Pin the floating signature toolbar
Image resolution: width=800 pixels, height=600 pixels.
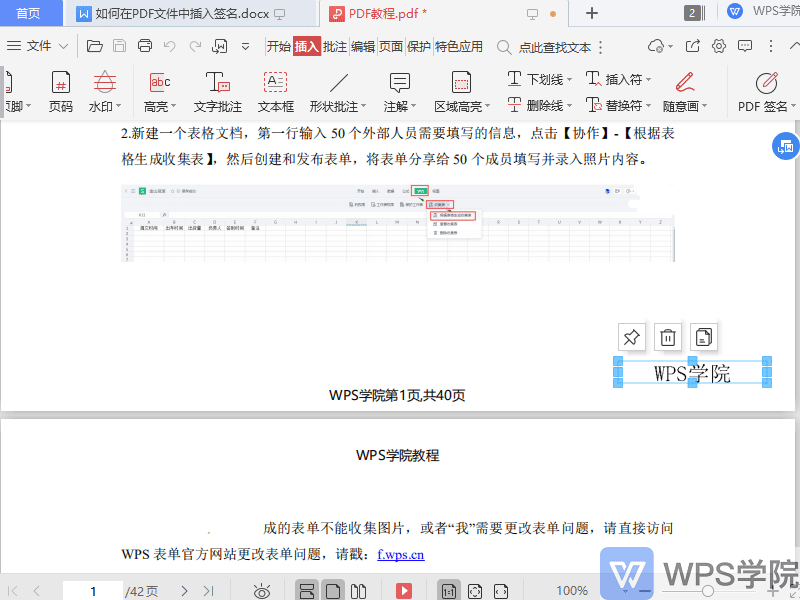point(631,337)
